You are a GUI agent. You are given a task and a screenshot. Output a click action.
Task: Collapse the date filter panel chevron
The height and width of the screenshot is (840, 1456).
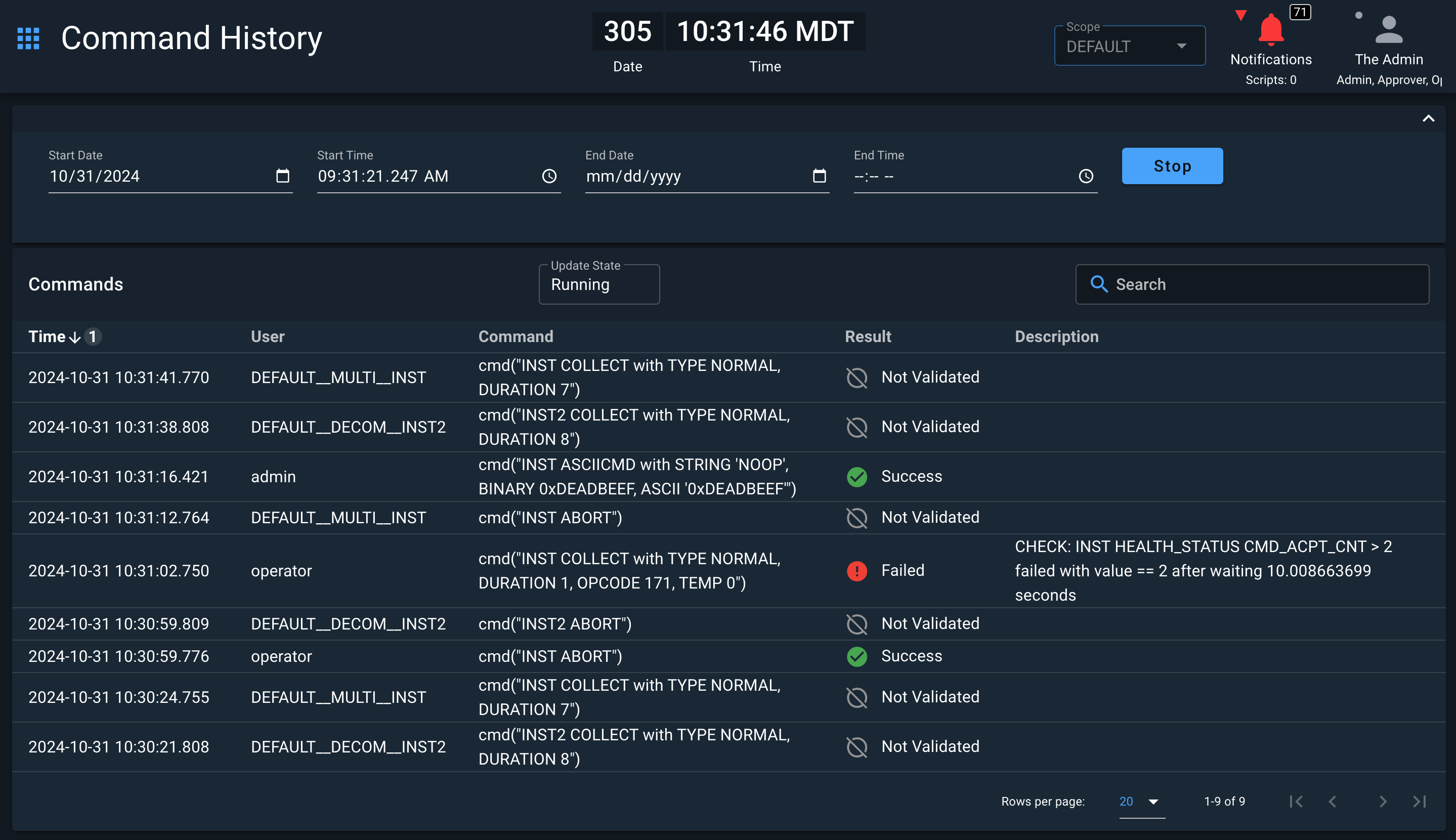click(x=1428, y=118)
